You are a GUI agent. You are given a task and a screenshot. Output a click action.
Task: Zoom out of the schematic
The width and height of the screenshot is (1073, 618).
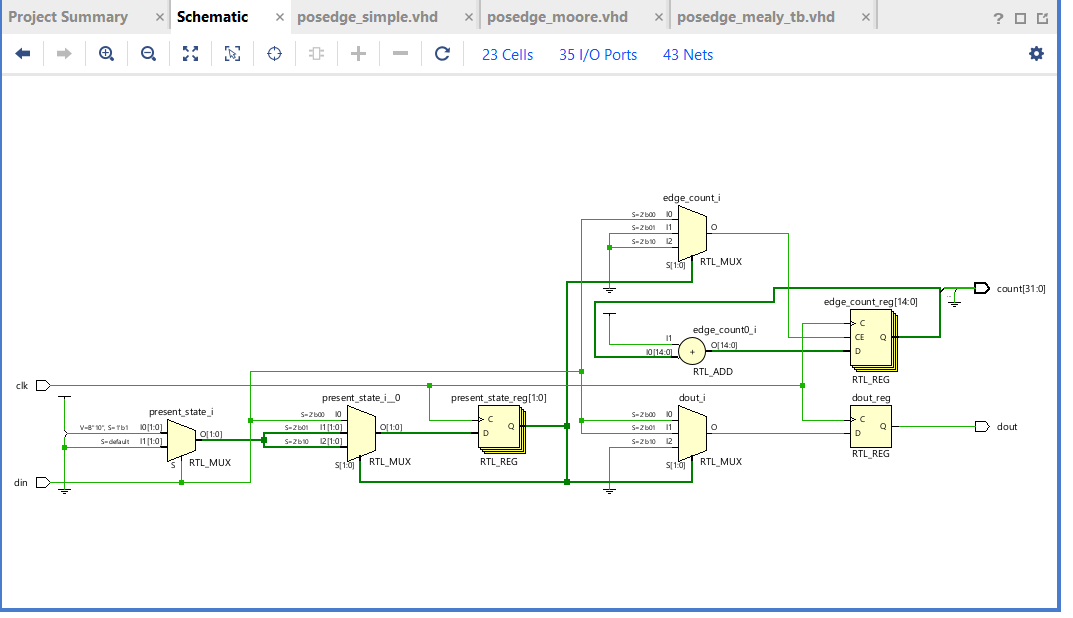[x=148, y=53]
